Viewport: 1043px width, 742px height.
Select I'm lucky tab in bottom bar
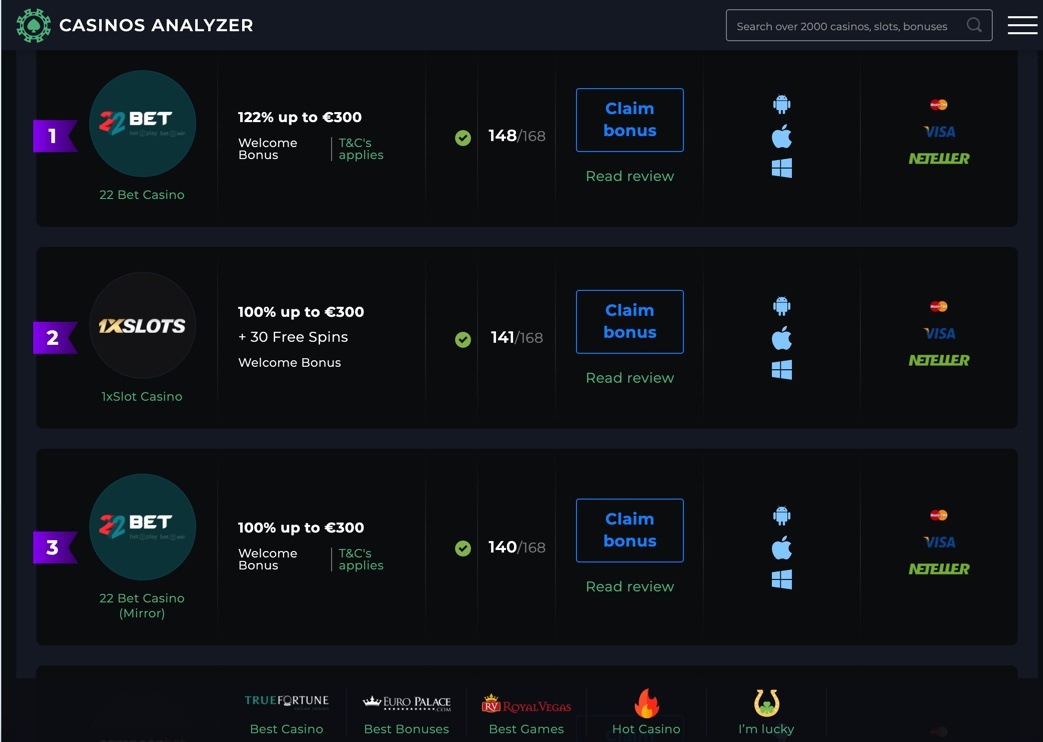[766, 713]
